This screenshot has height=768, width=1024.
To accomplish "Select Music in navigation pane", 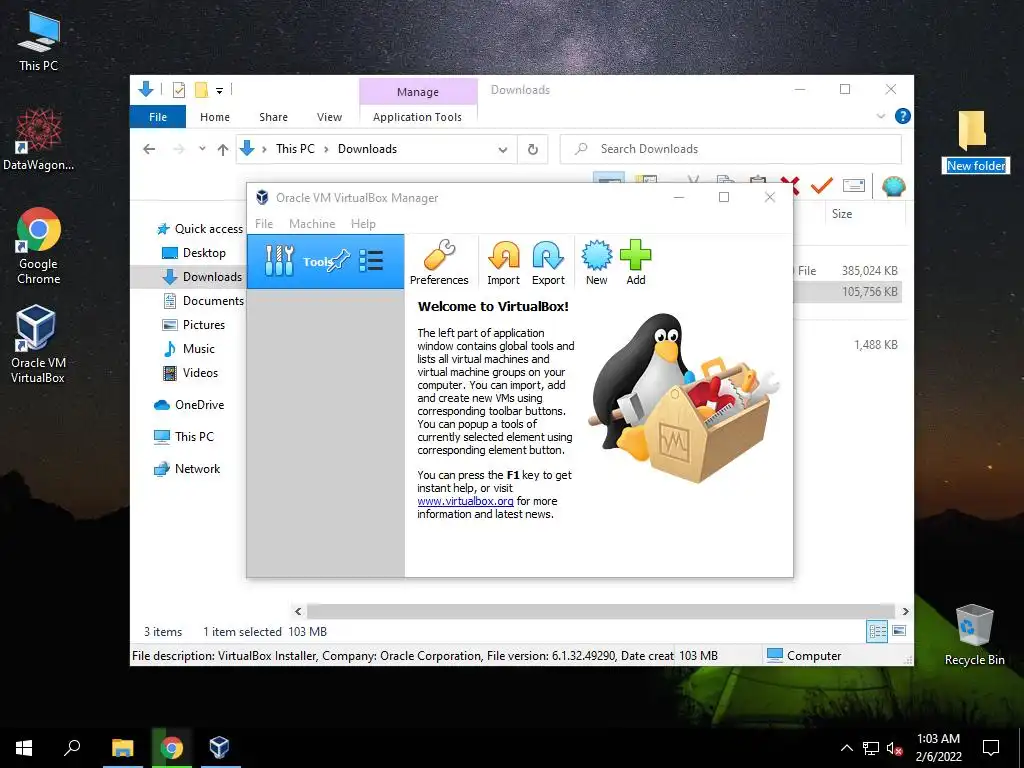I will tap(189, 349).
